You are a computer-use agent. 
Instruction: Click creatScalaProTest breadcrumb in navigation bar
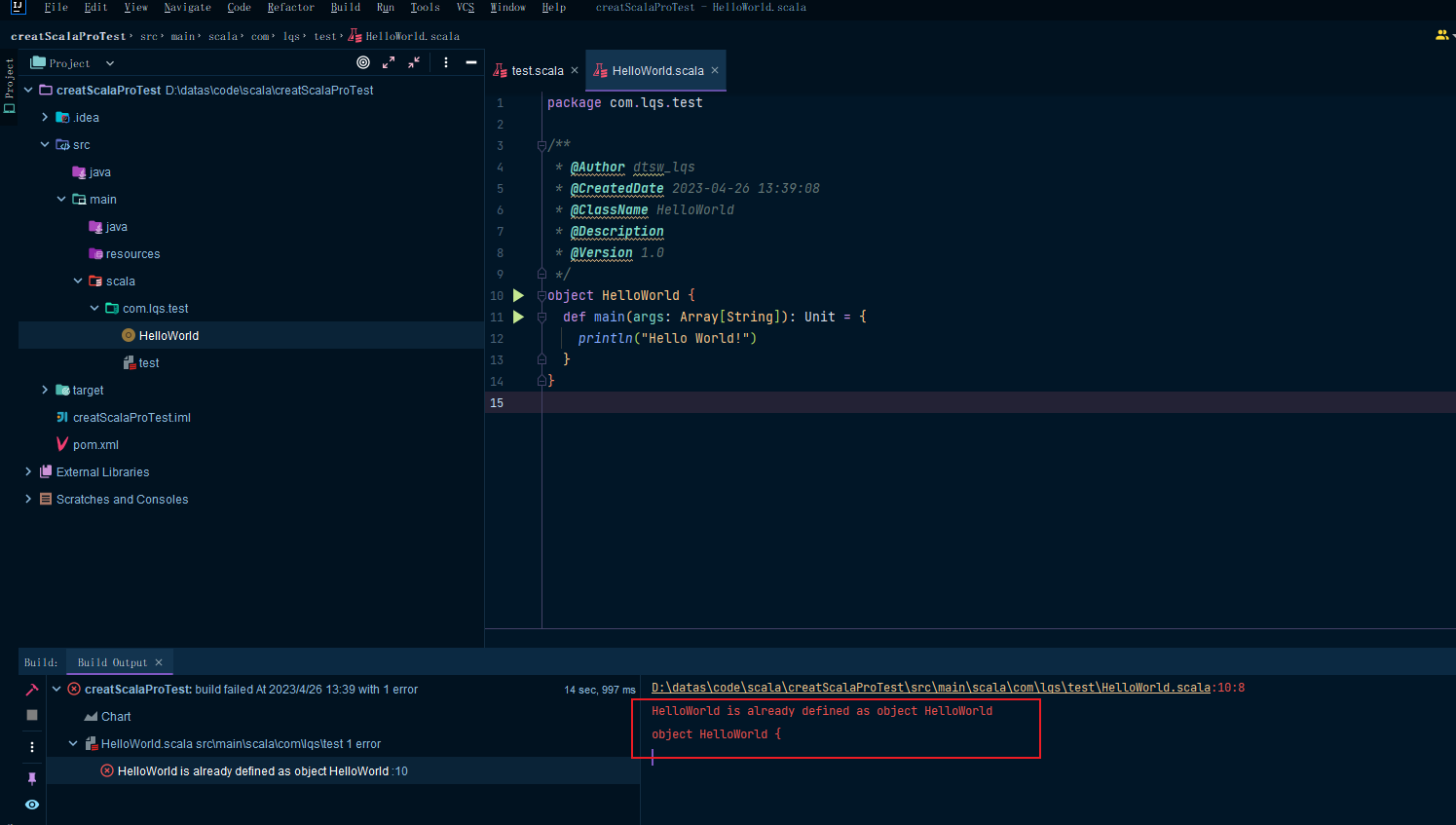coord(68,36)
